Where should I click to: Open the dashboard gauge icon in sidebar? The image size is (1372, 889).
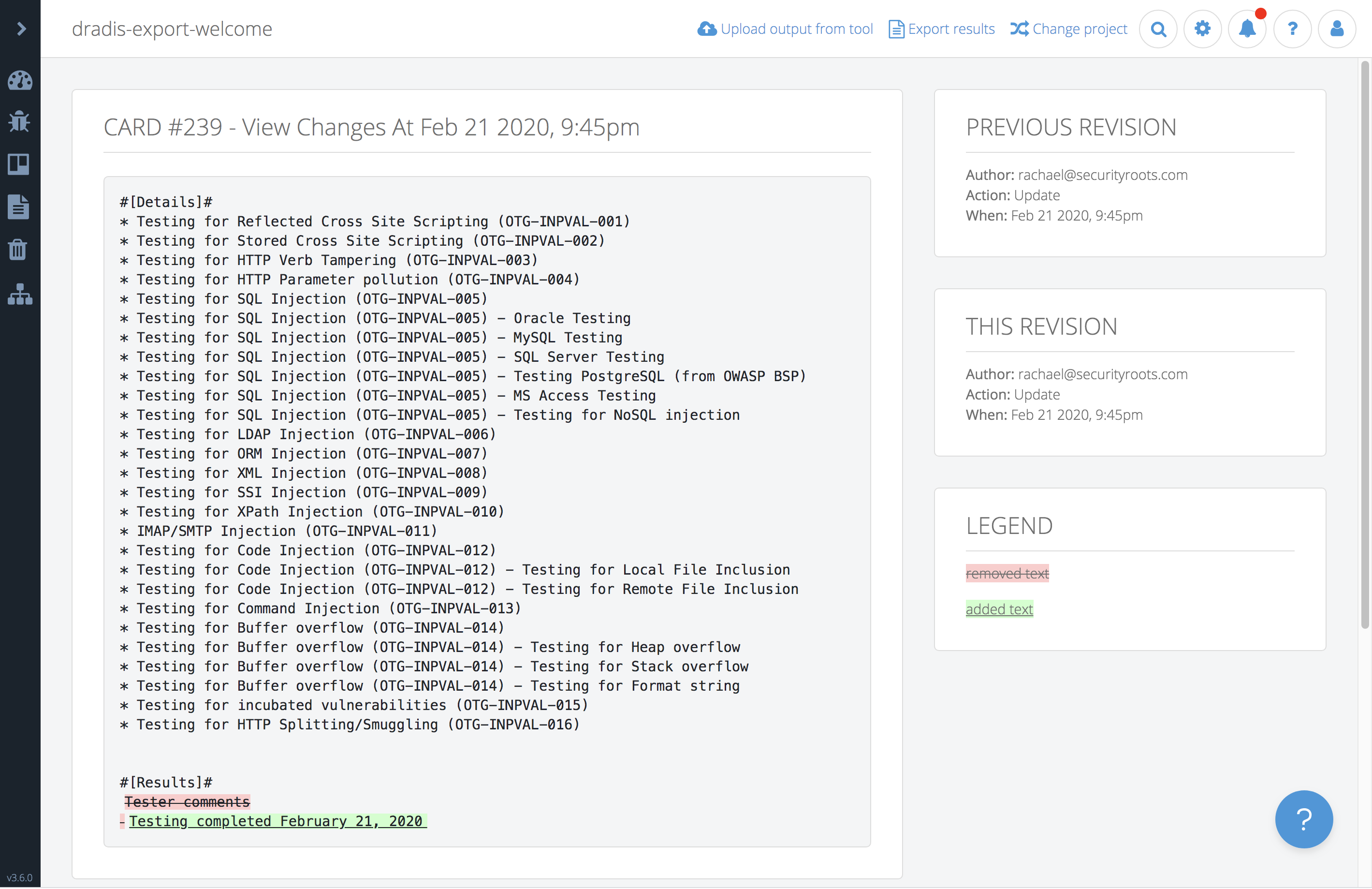click(20, 80)
